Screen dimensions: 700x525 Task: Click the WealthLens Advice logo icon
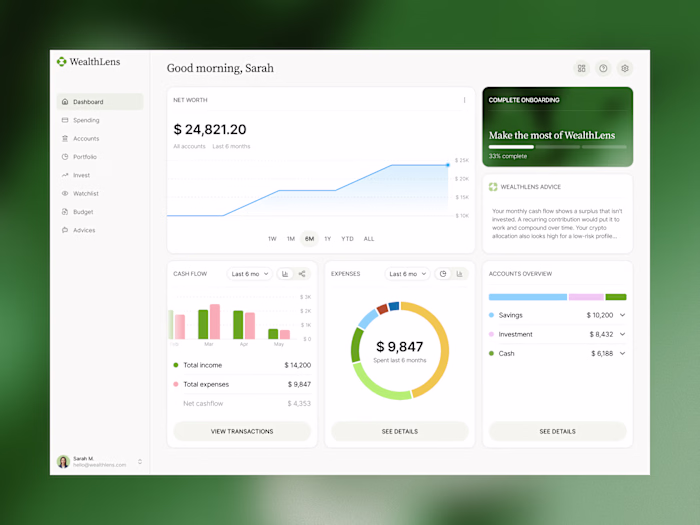coord(493,187)
